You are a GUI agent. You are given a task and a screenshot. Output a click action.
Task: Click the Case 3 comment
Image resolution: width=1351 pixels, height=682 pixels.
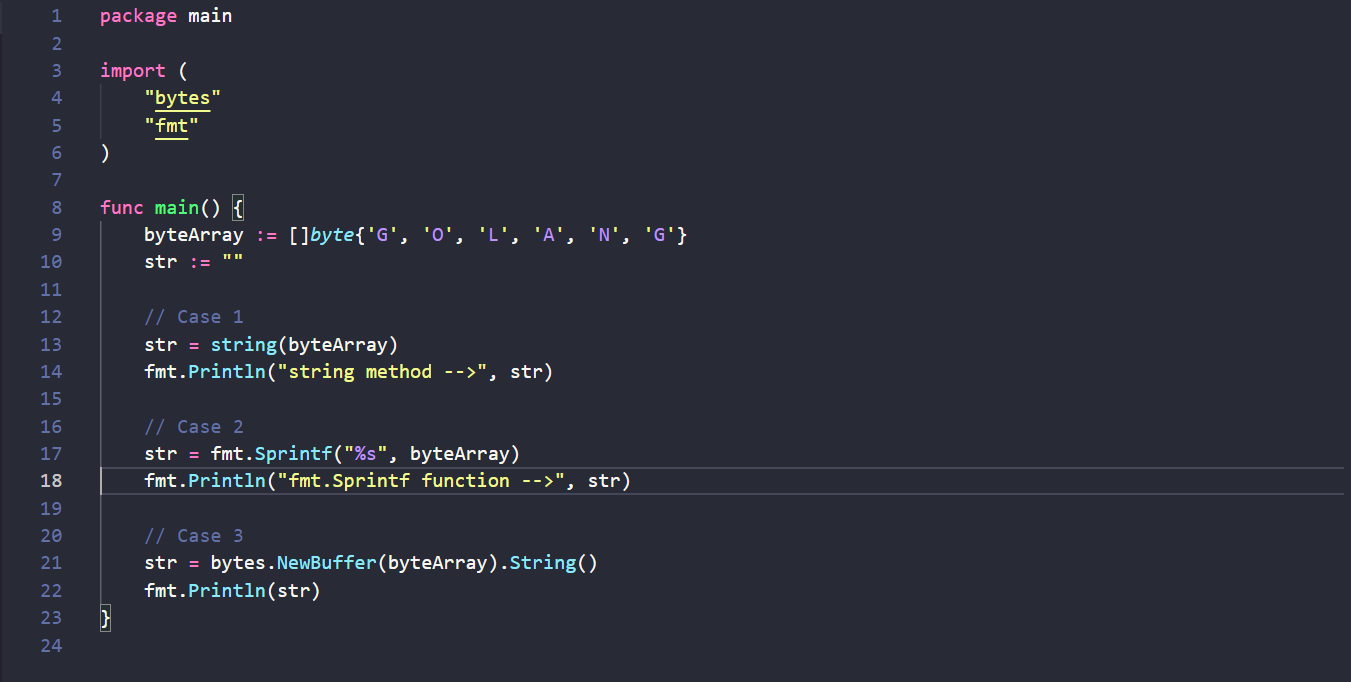click(x=194, y=535)
